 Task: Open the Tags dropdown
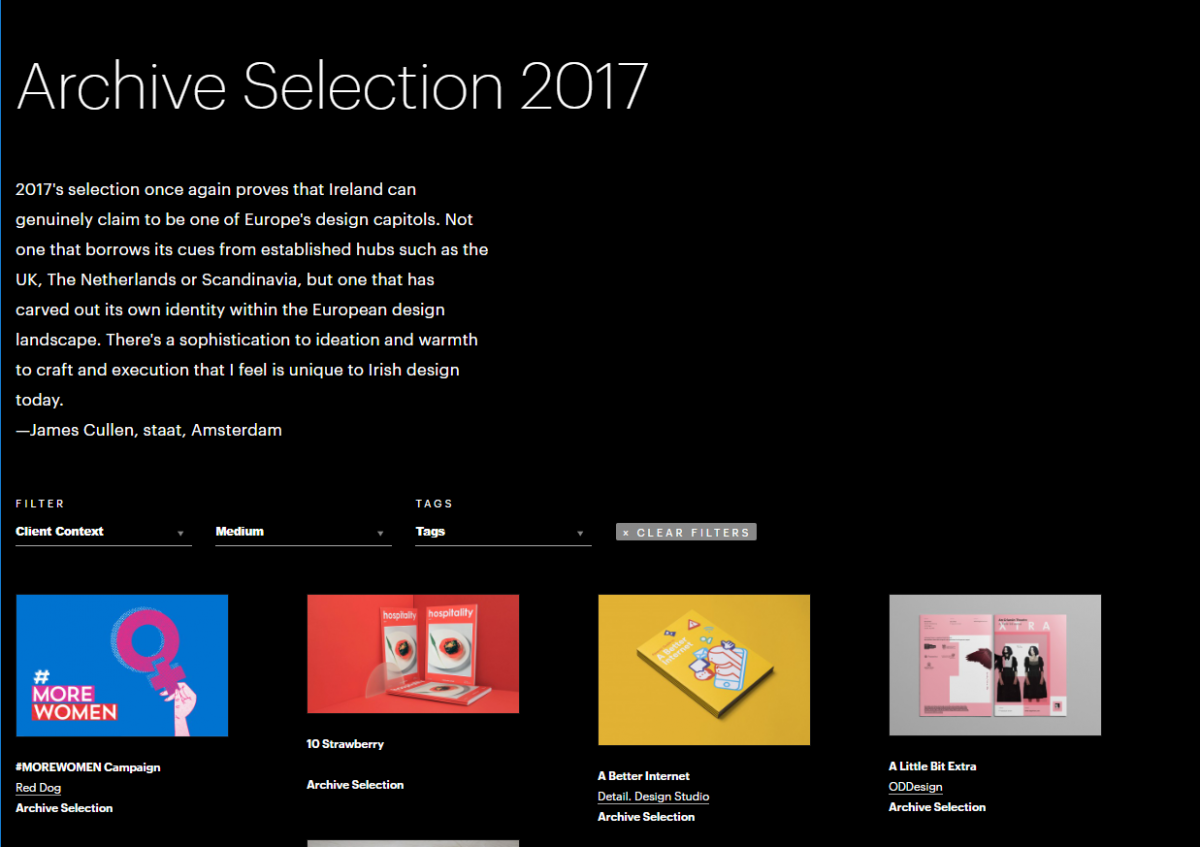(x=503, y=532)
